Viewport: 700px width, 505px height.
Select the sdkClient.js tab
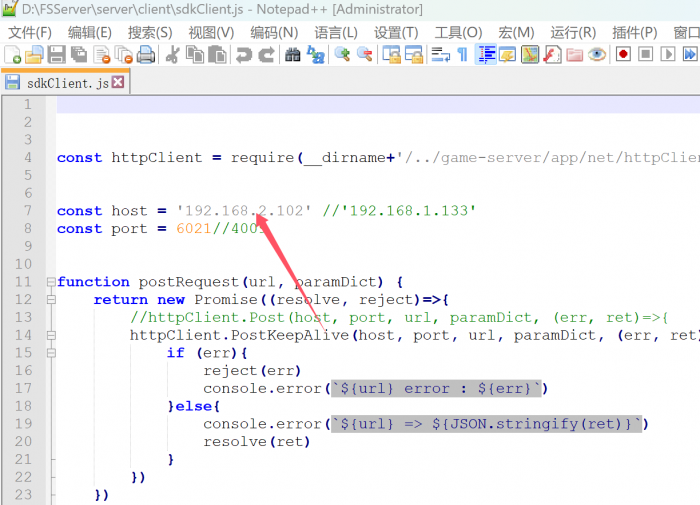(64, 83)
